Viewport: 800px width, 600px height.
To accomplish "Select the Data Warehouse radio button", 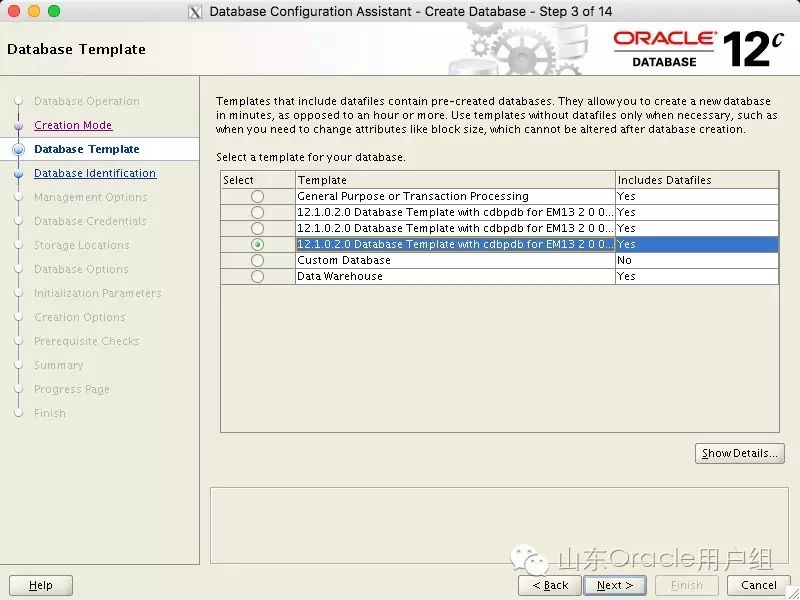I will point(257,276).
